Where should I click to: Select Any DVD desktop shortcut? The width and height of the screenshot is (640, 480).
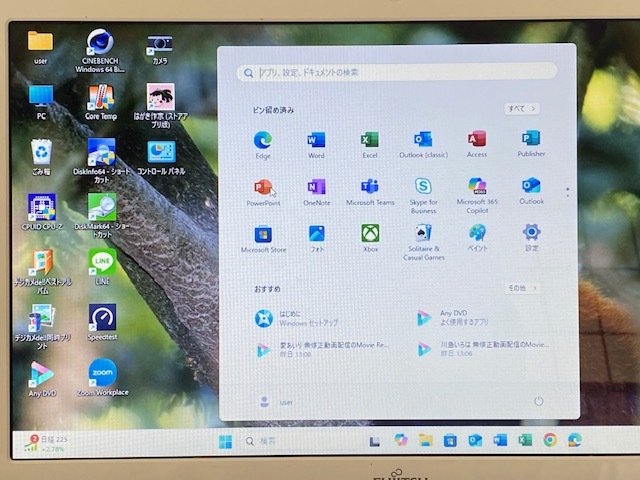point(42,379)
